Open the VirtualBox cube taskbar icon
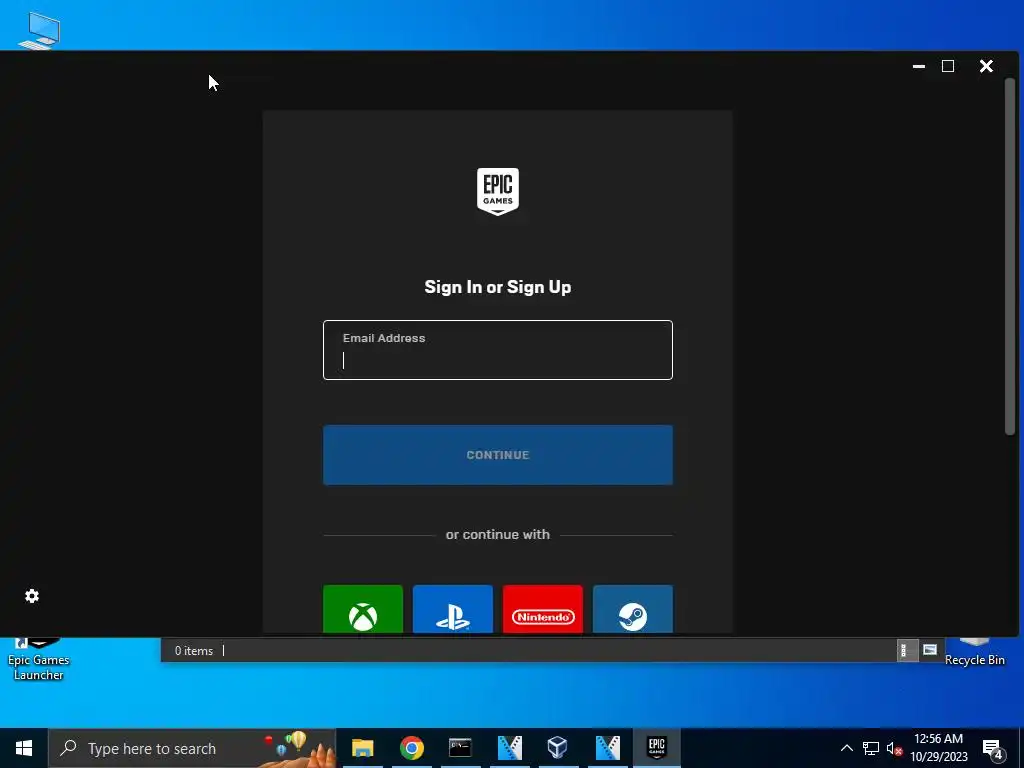The image size is (1024, 768). pyautogui.click(x=558, y=748)
